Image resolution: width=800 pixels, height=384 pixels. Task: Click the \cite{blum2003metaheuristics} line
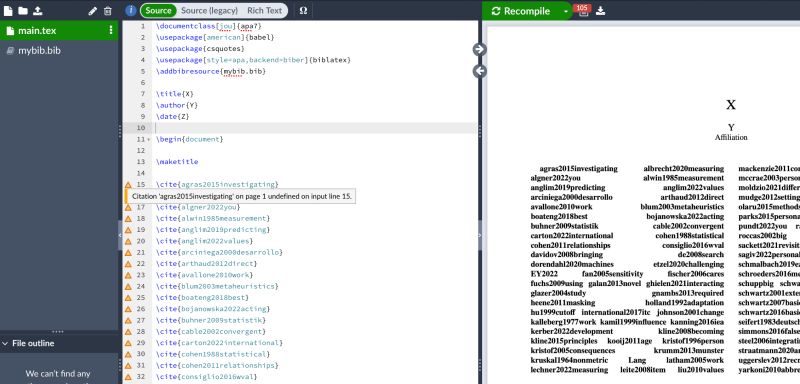(217, 287)
